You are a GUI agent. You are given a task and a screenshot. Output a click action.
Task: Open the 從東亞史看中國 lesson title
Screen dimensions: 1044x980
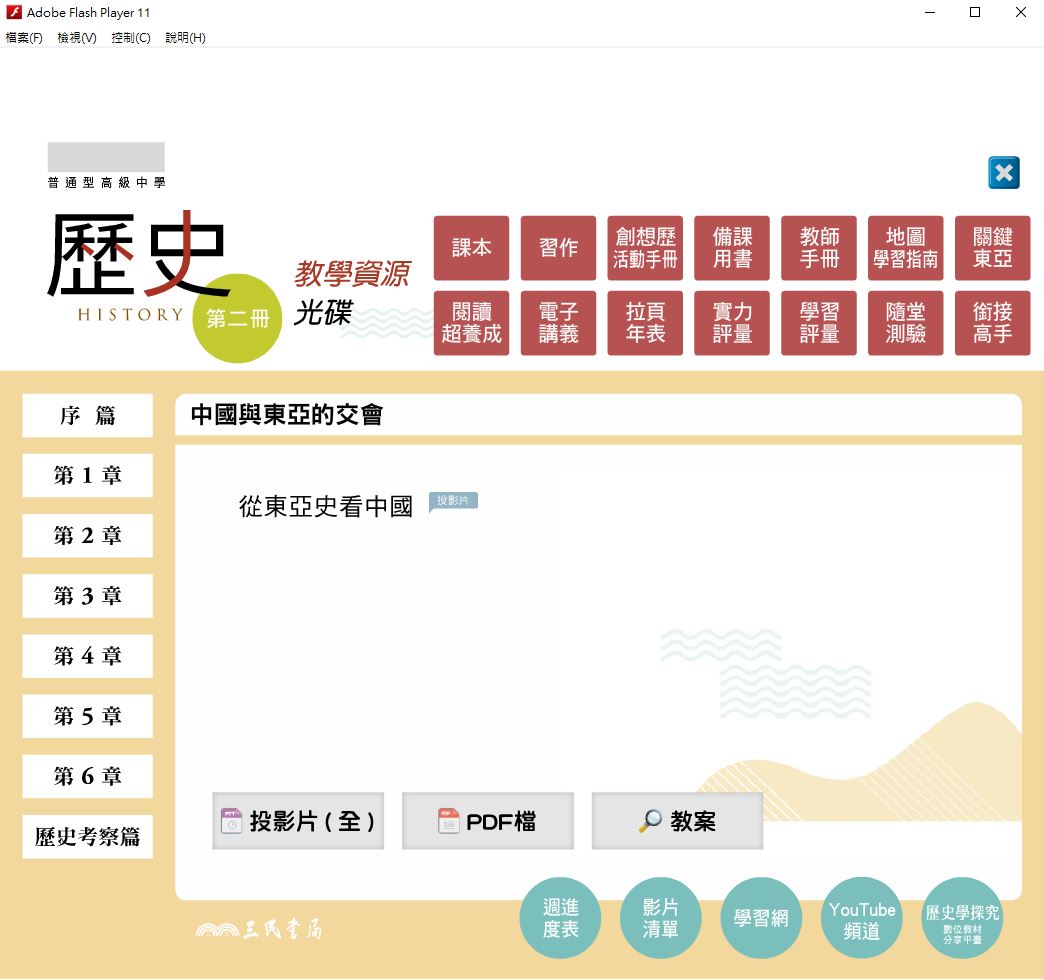click(326, 507)
